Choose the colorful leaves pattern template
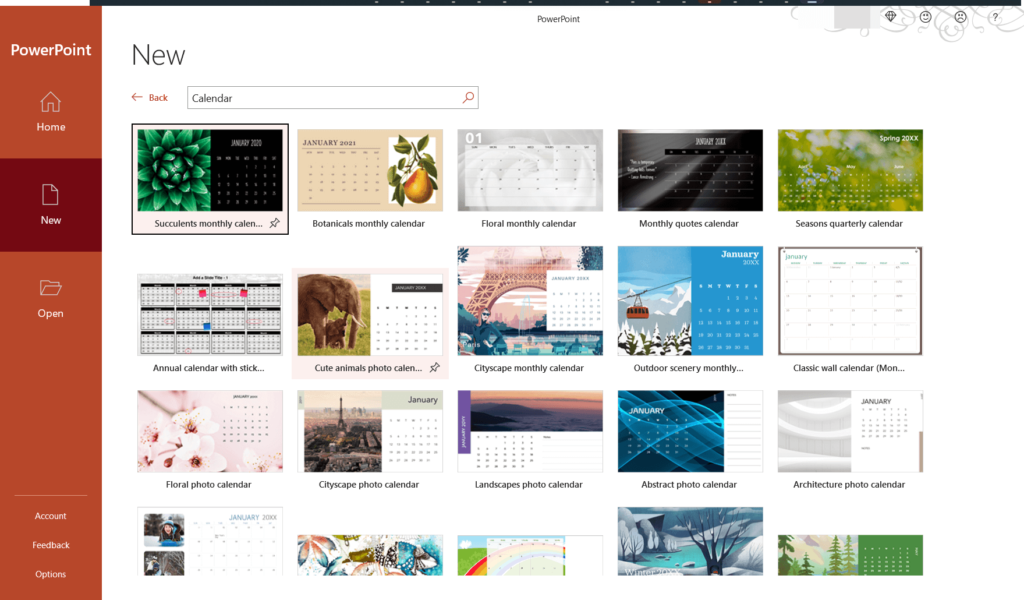The image size is (1024, 600). pyautogui.click(x=370, y=555)
